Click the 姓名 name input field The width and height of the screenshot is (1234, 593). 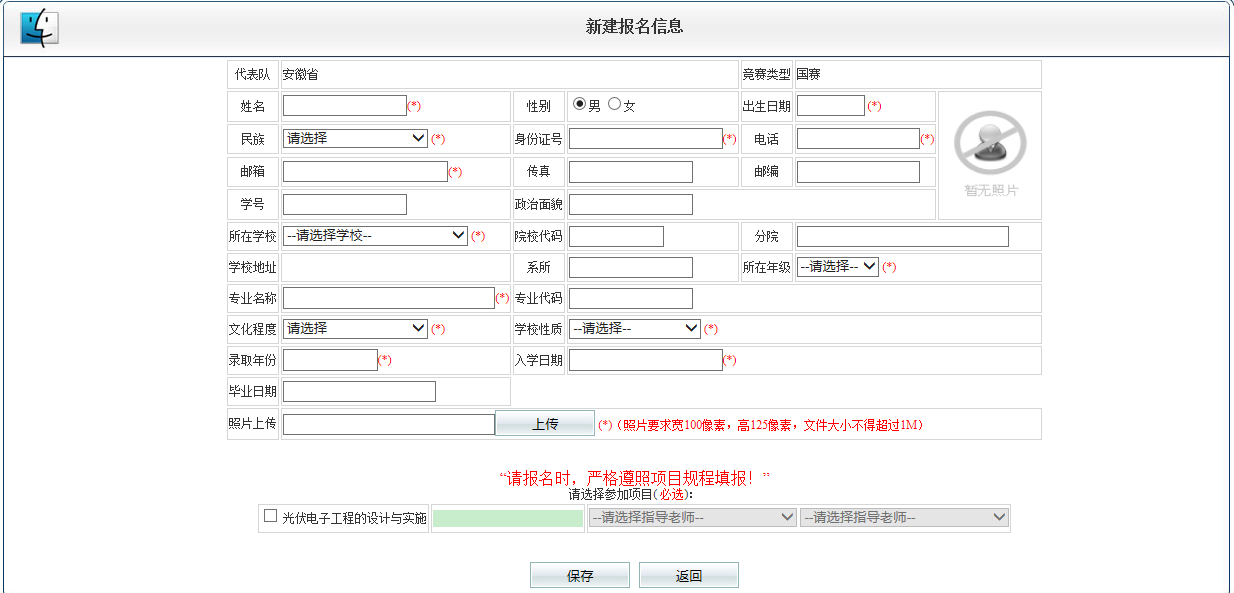point(344,105)
